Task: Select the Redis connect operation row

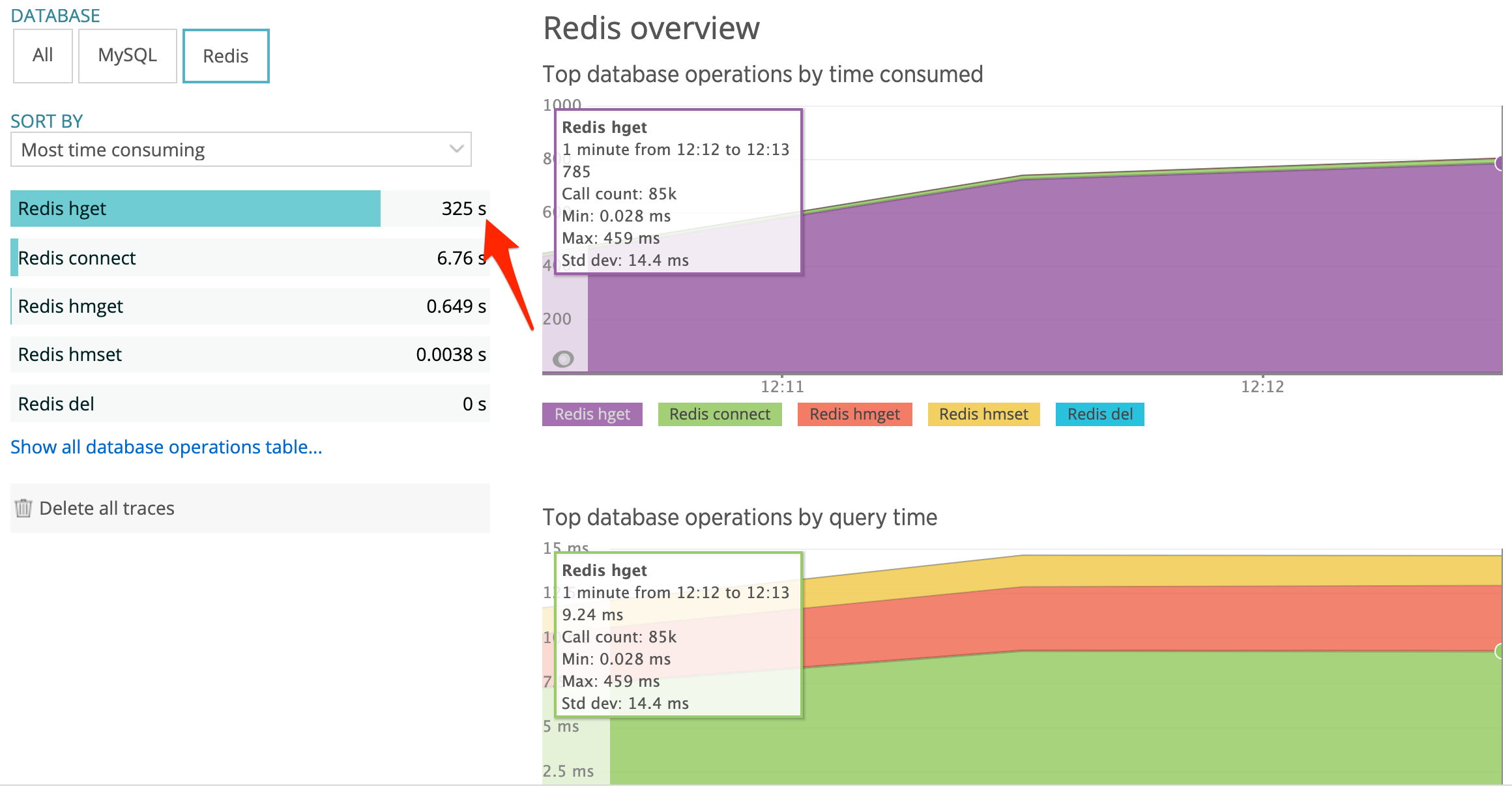Action: click(250, 257)
